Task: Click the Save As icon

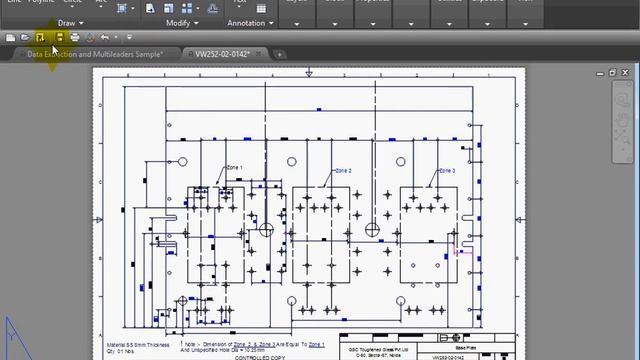Action: click(x=60, y=38)
